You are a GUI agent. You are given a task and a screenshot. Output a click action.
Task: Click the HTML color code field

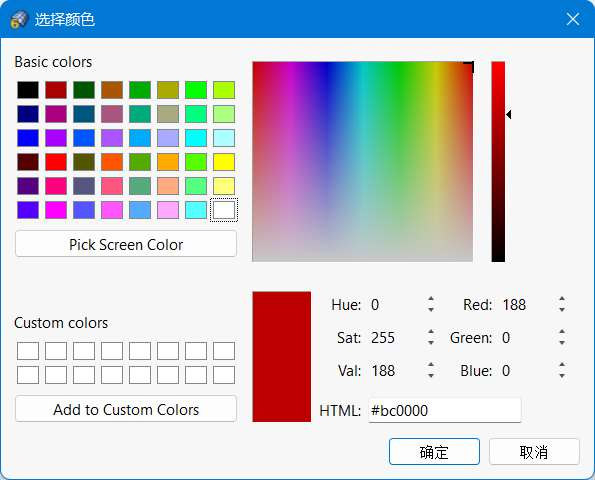tap(444, 410)
